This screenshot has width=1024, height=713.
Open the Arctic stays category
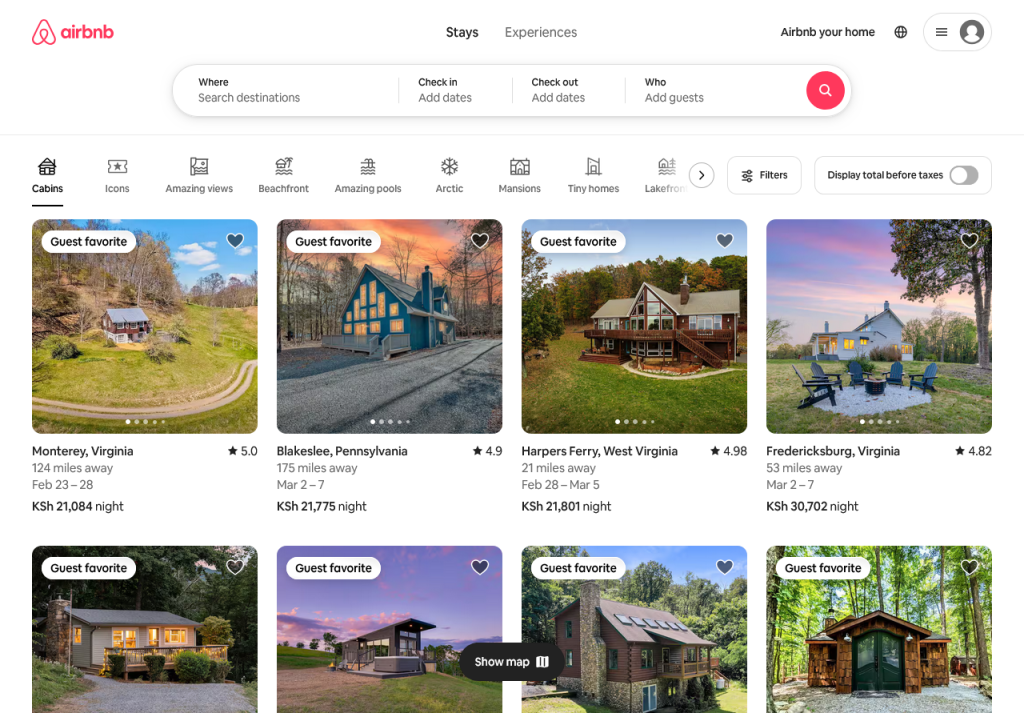(x=449, y=174)
